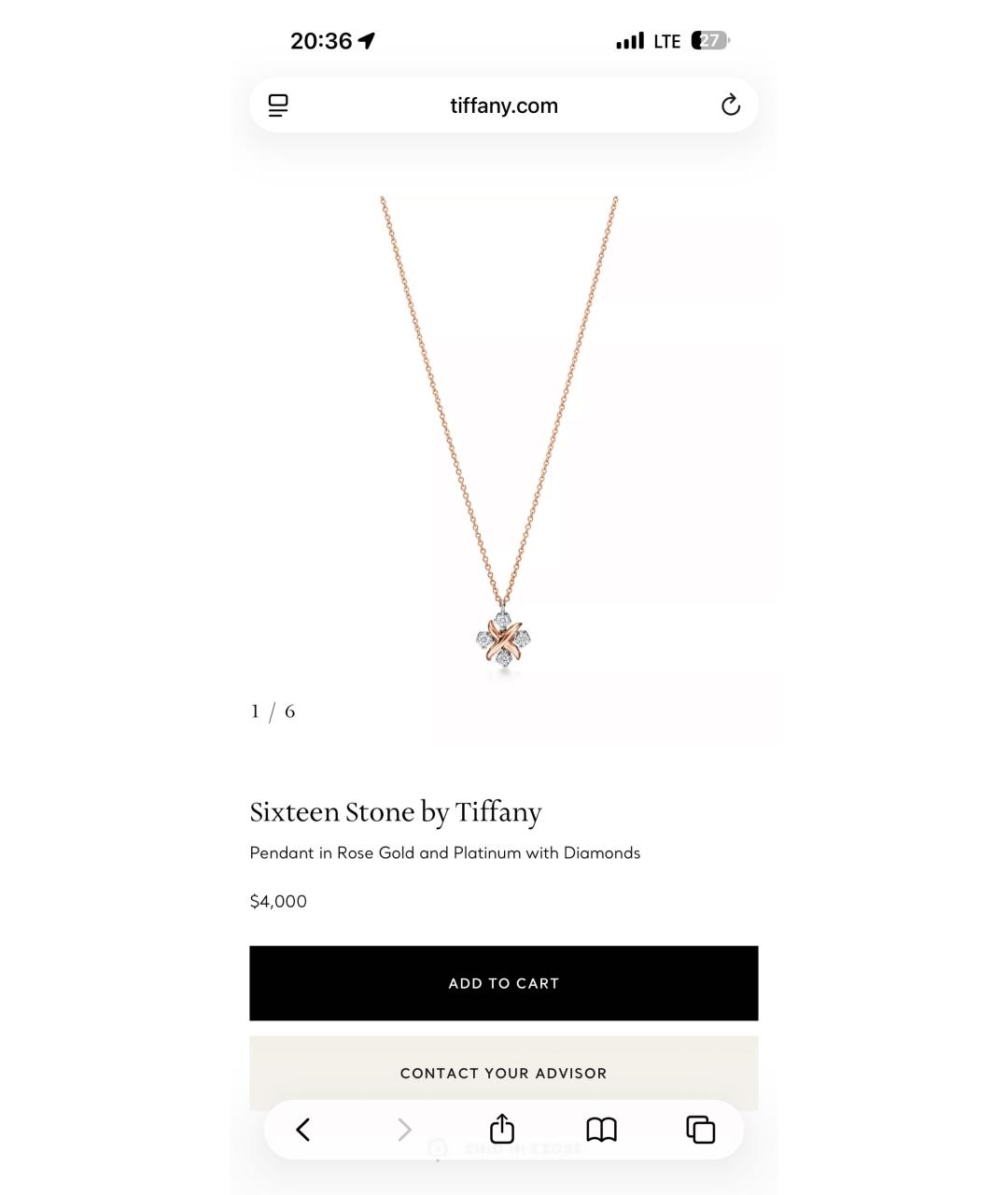Tap the 1 / 6 carousel indicator
Image resolution: width=1008 pixels, height=1195 pixels.
[x=272, y=710]
